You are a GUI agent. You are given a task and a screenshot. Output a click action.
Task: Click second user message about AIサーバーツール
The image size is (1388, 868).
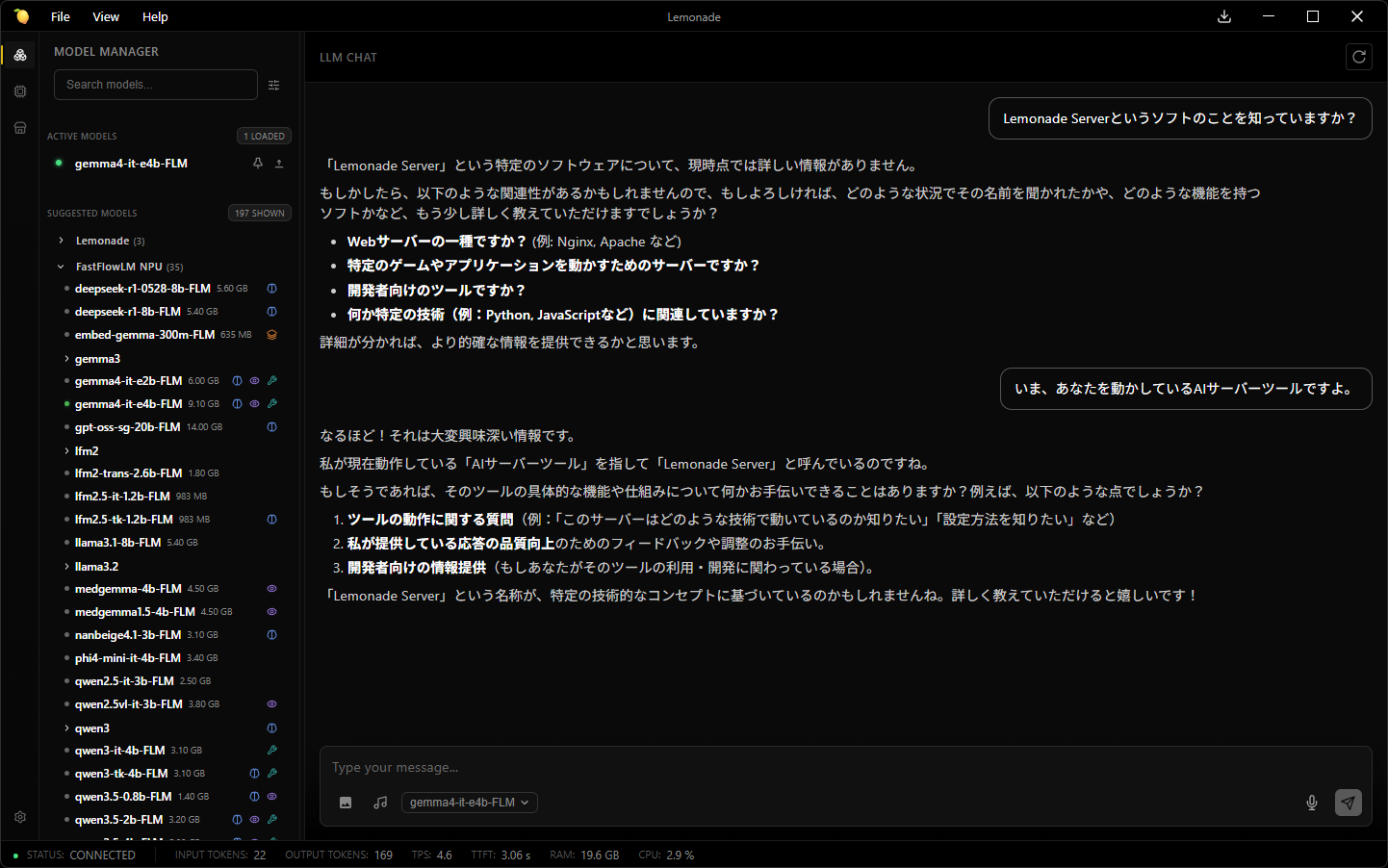coord(1186,389)
